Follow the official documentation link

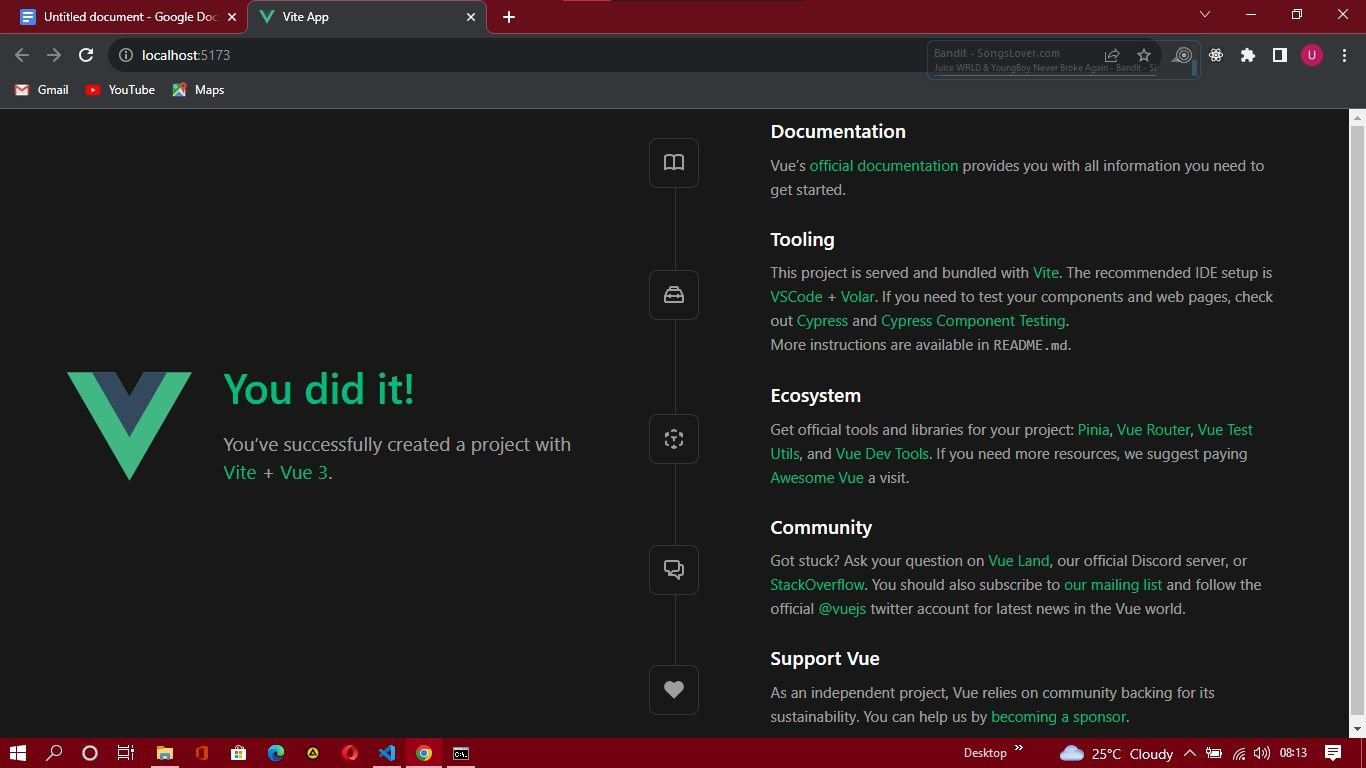[x=884, y=166]
